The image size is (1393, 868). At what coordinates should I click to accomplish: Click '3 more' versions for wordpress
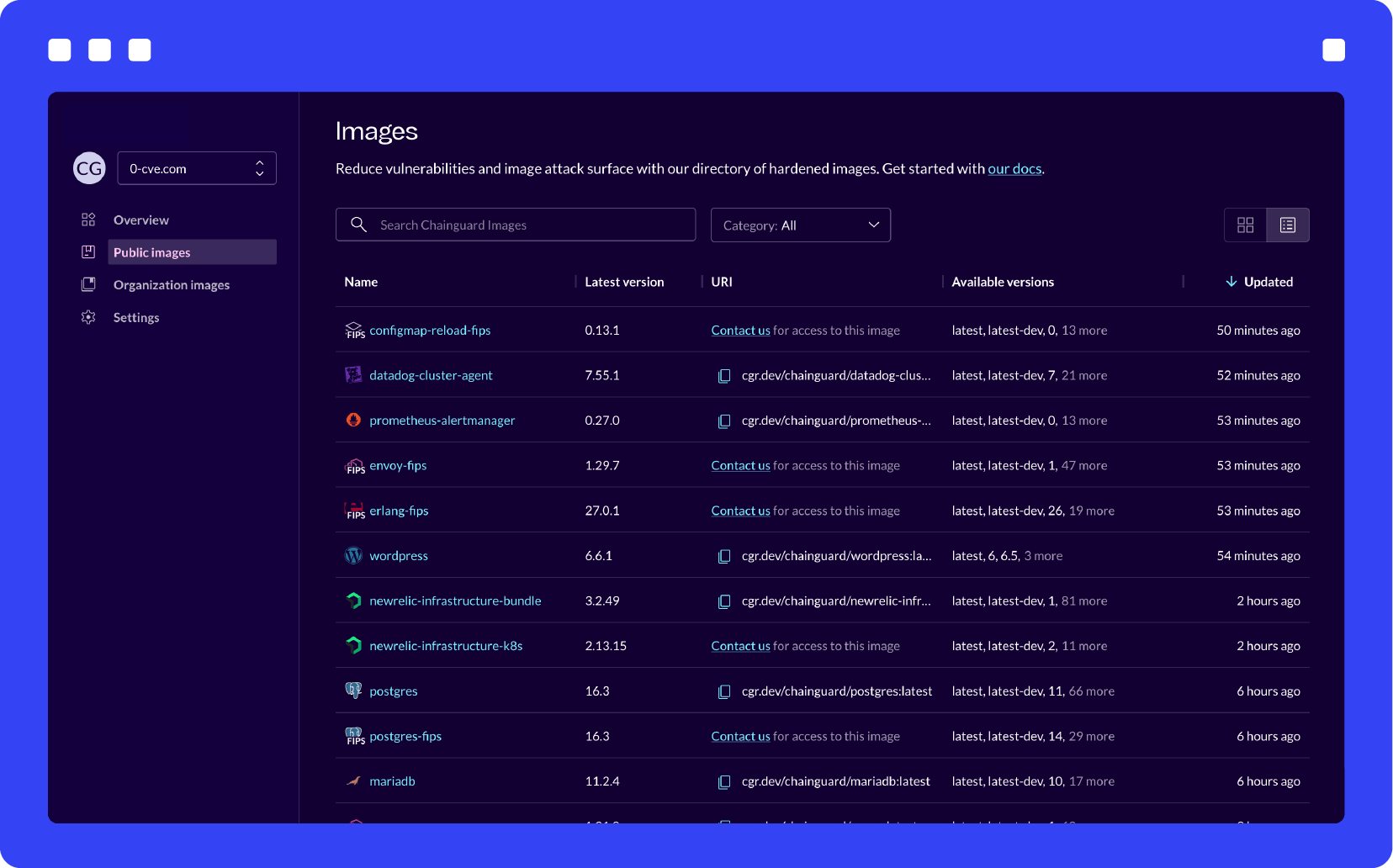pos(1043,556)
